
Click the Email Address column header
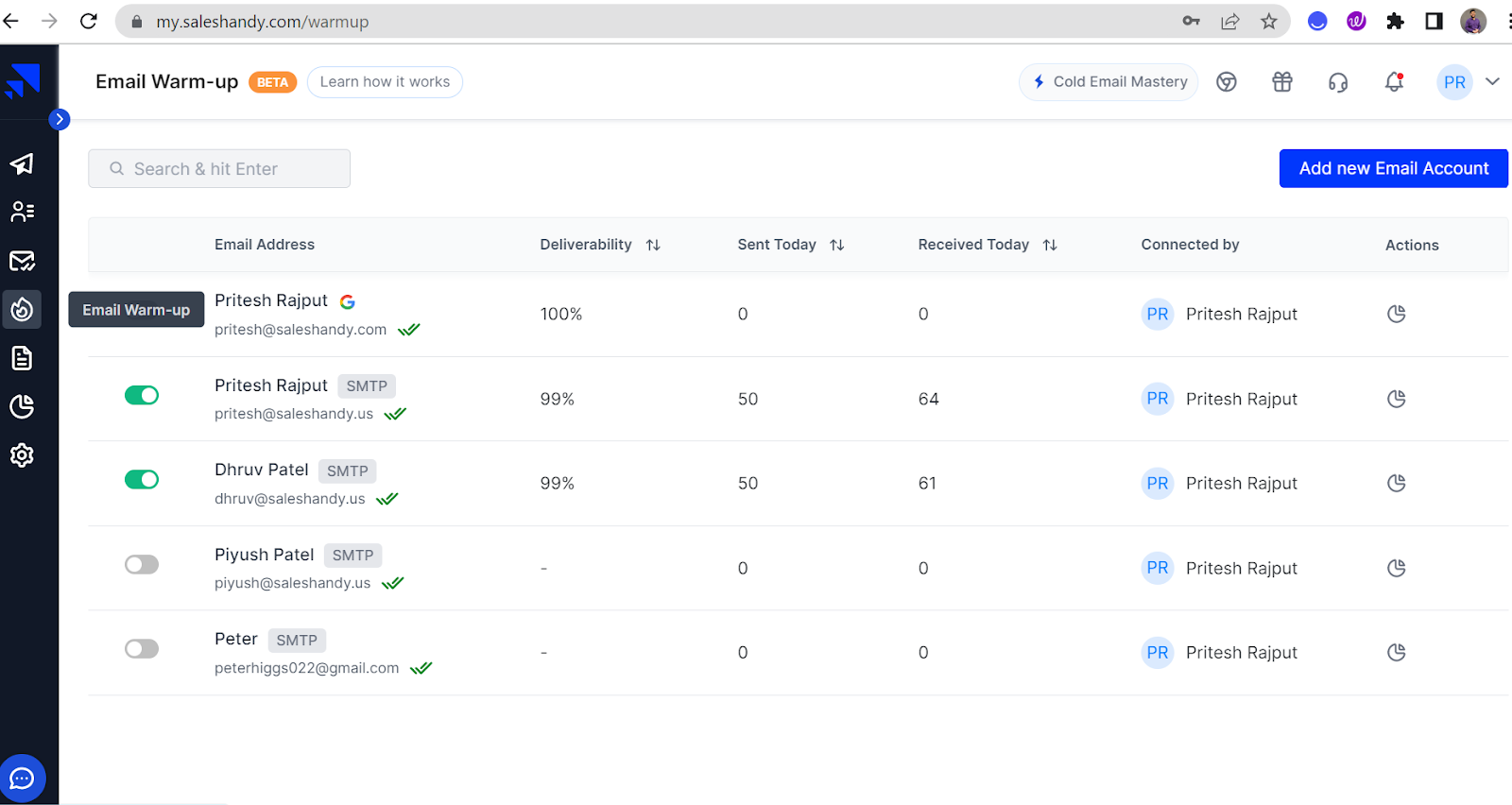[265, 245]
